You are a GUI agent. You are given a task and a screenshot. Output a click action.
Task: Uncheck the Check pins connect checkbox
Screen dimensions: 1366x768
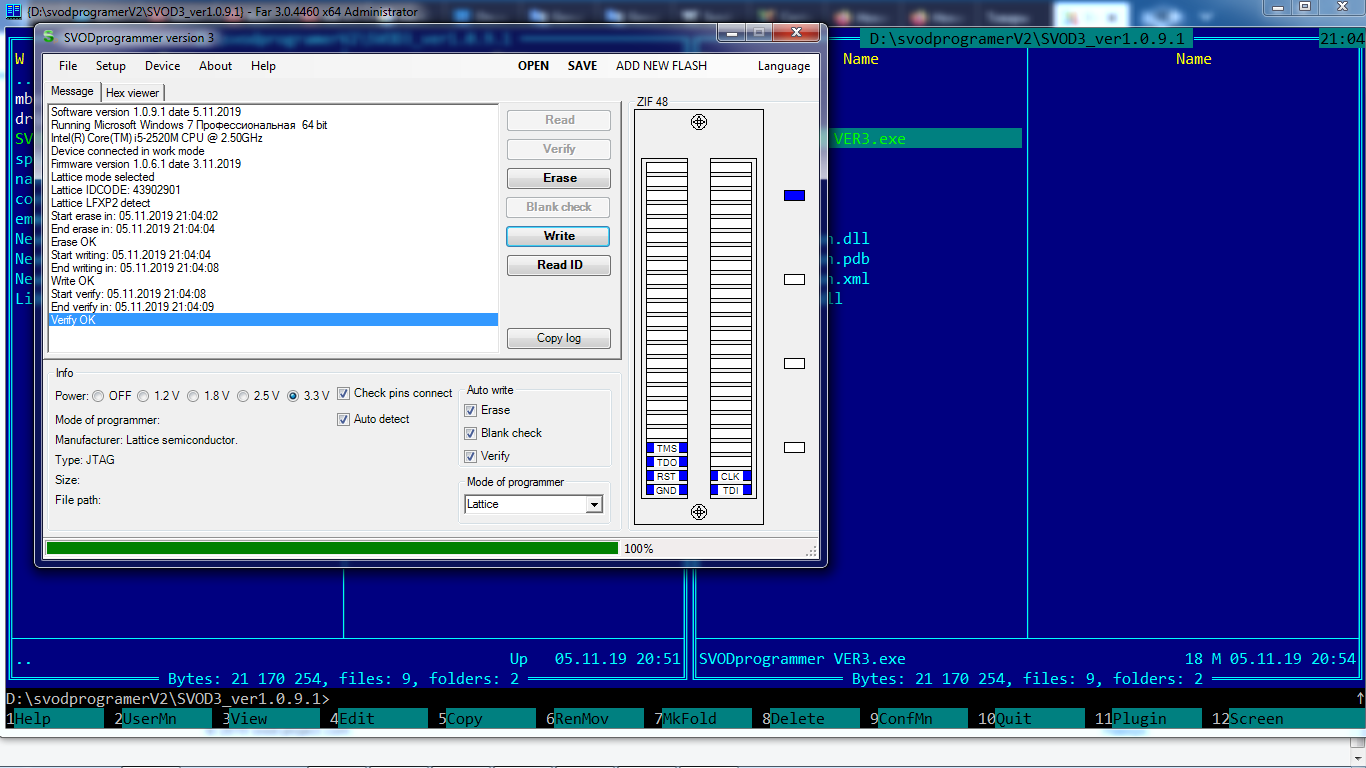click(343, 393)
